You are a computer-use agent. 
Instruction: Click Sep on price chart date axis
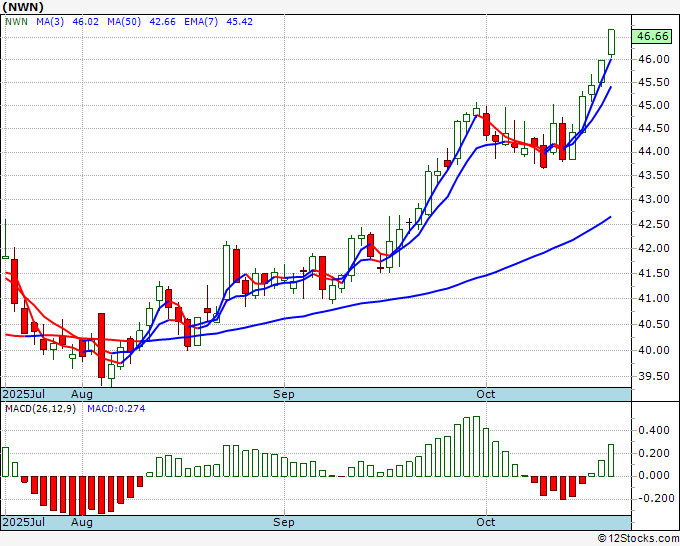[x=284, y=394]
